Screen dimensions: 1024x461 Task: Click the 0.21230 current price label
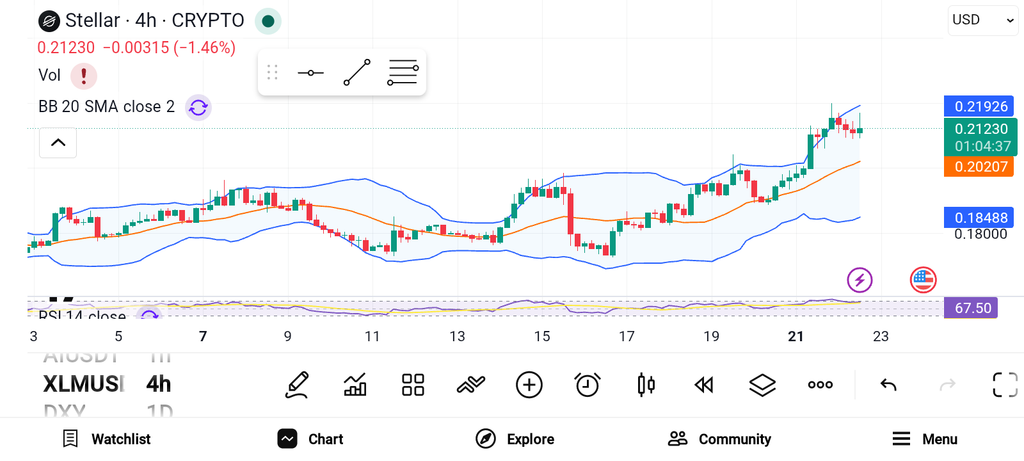coord(980,129)
